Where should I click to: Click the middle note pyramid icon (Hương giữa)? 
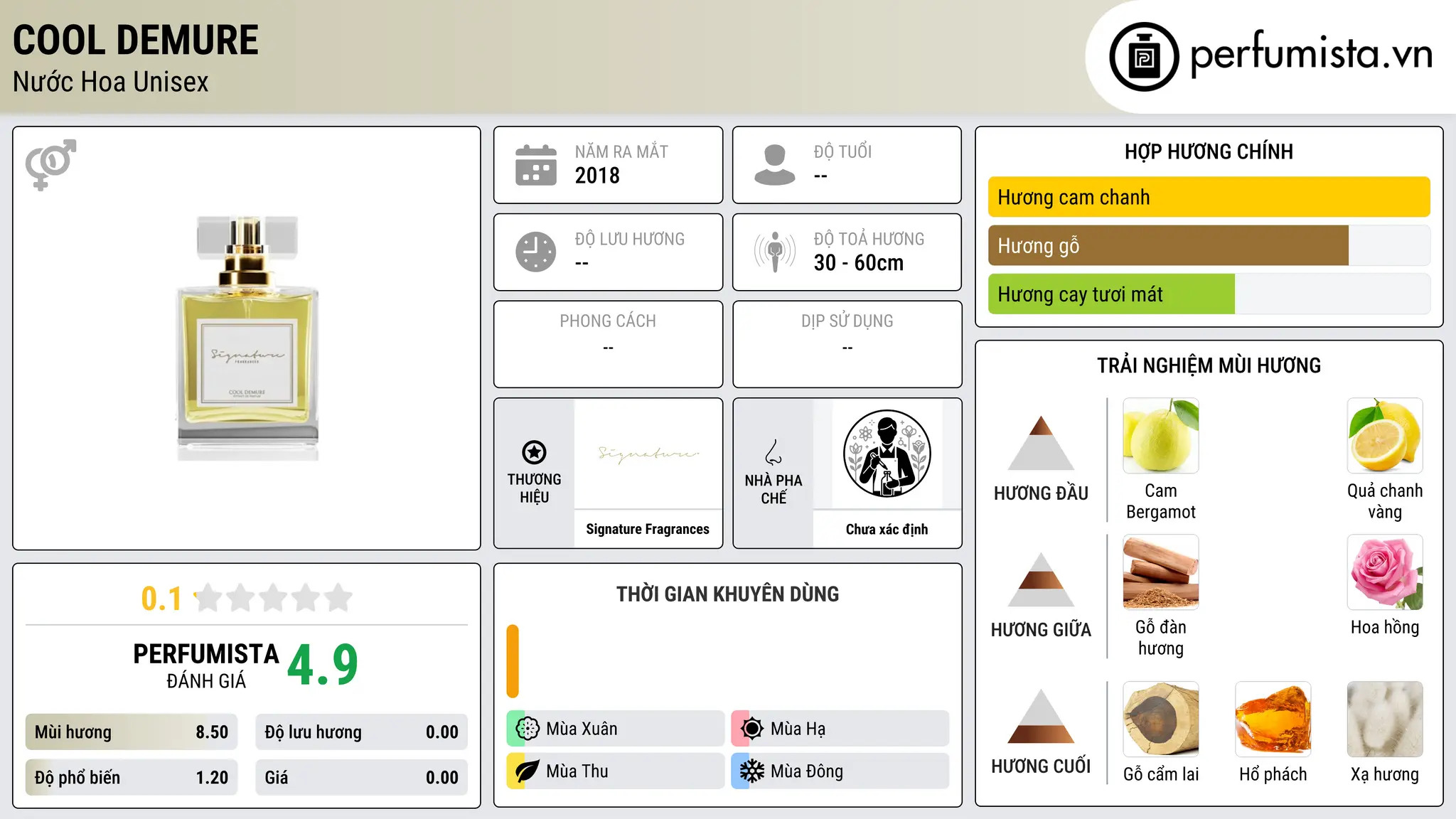click(1041, 579)
